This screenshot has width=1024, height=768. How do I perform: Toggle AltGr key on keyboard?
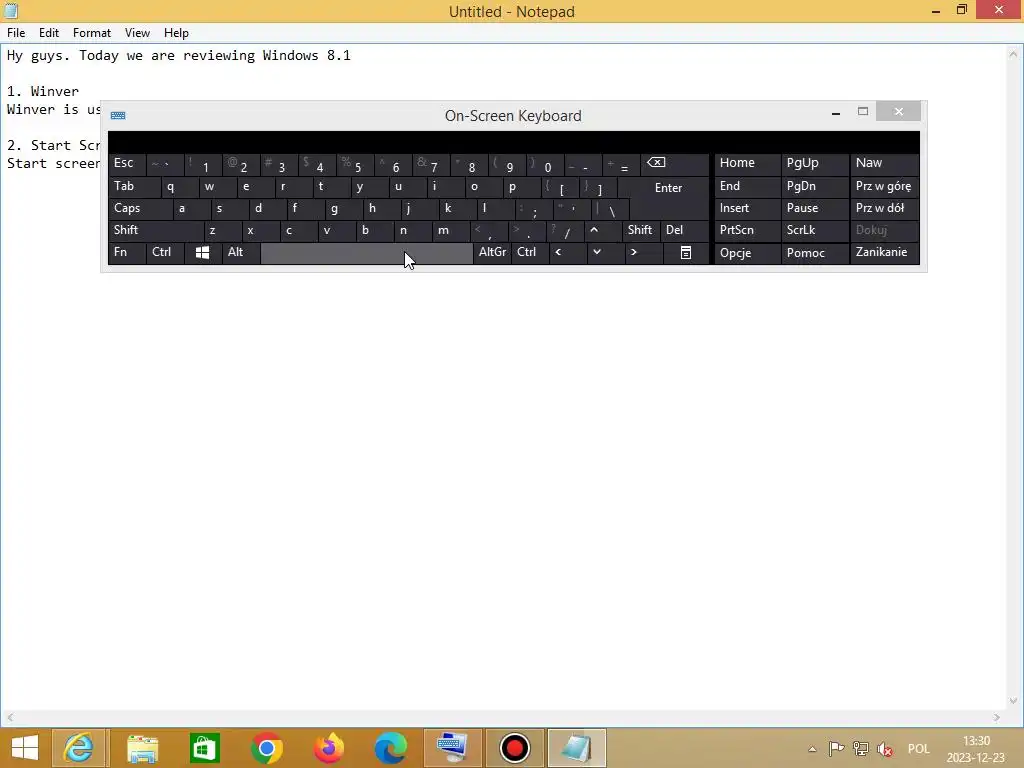click(x=492, y=252)
